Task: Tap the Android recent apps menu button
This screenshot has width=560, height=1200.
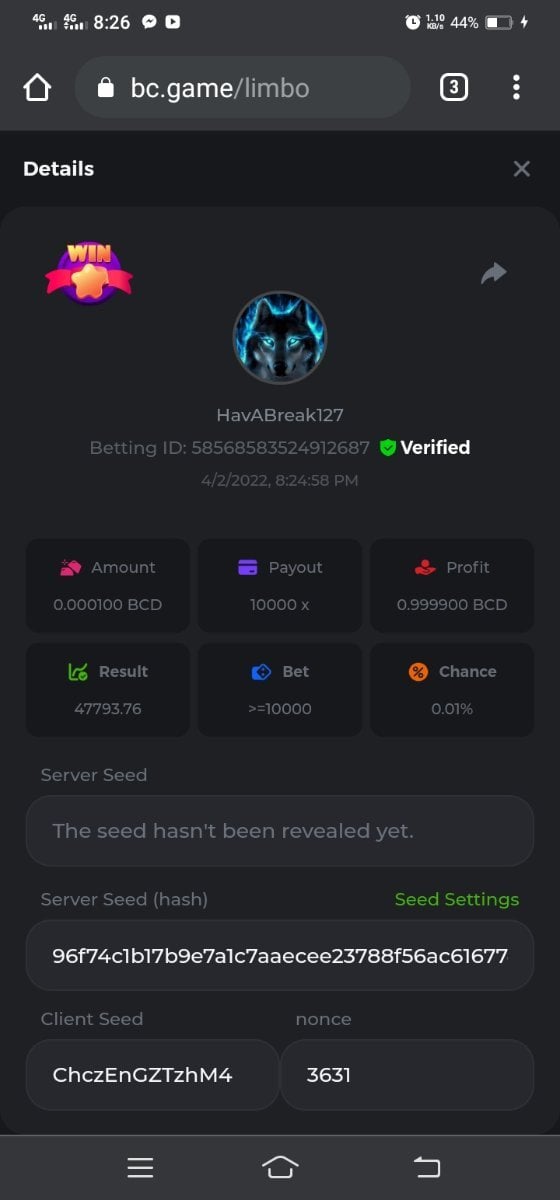Action: tap(140, 1167)
